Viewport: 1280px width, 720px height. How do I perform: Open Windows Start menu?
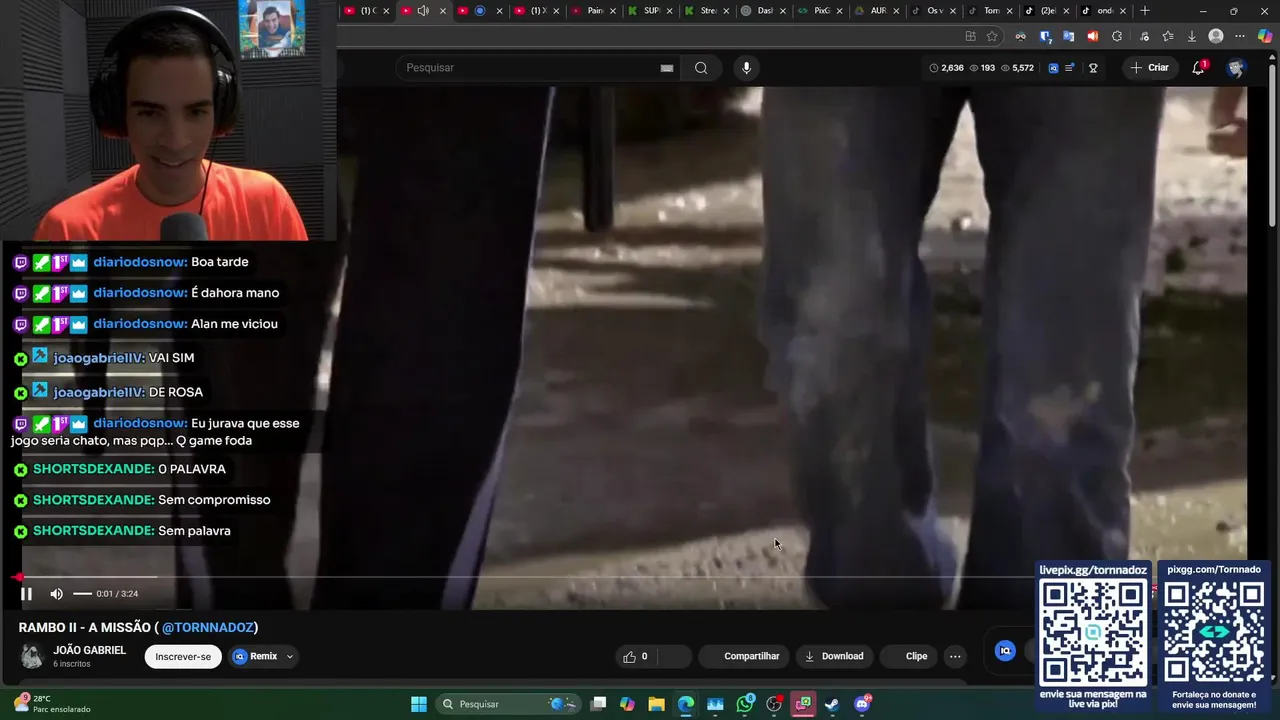(419, 704)
